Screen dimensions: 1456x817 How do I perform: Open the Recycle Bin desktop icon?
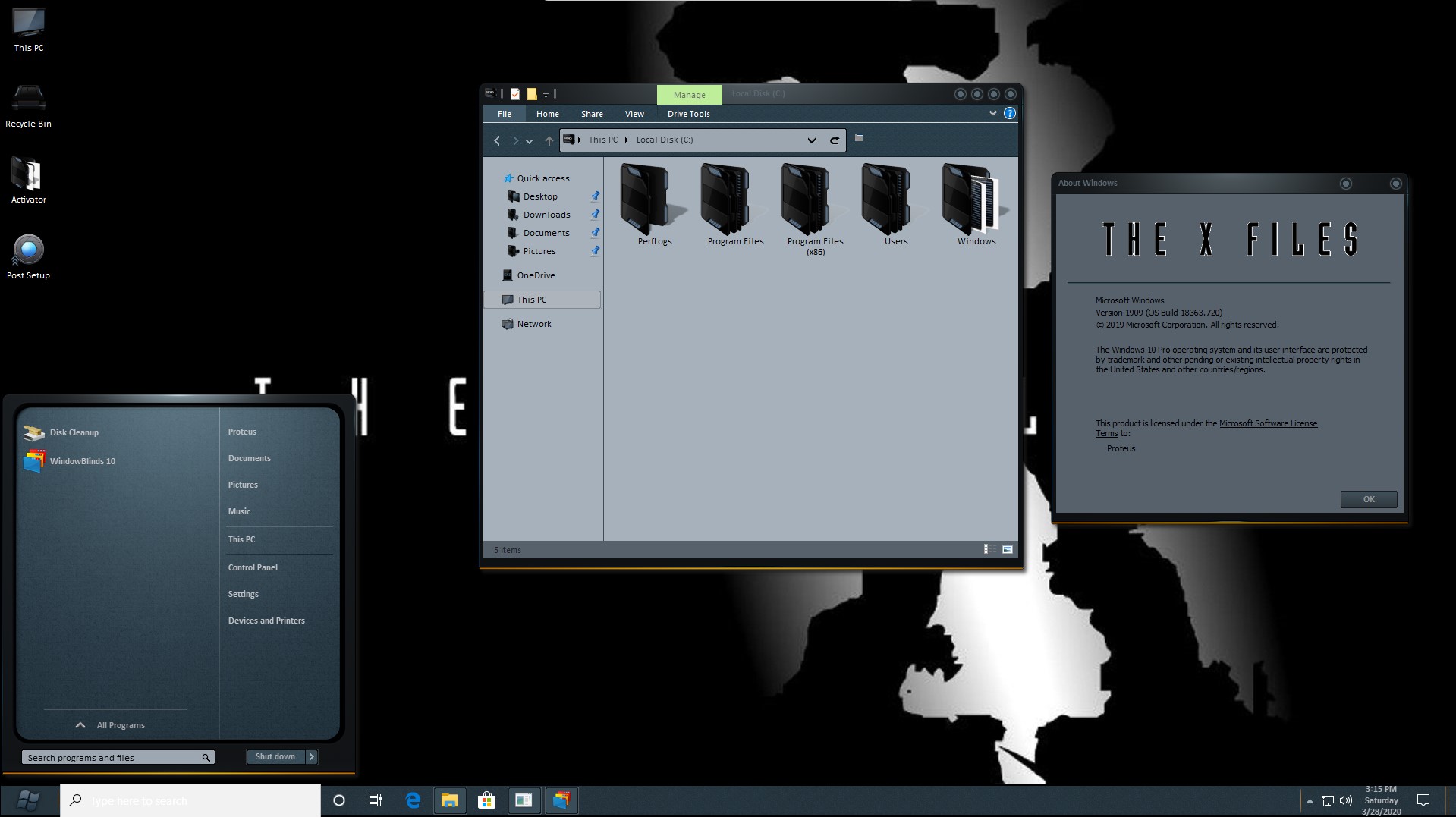coord(29,106)
